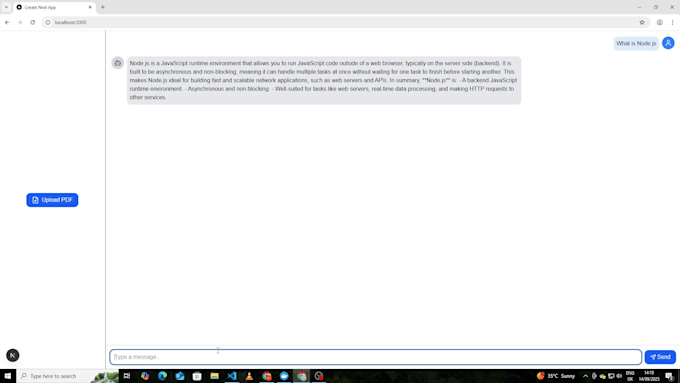
Task: Launch Copilot from the taskbar
Action: tap(145, 376)
